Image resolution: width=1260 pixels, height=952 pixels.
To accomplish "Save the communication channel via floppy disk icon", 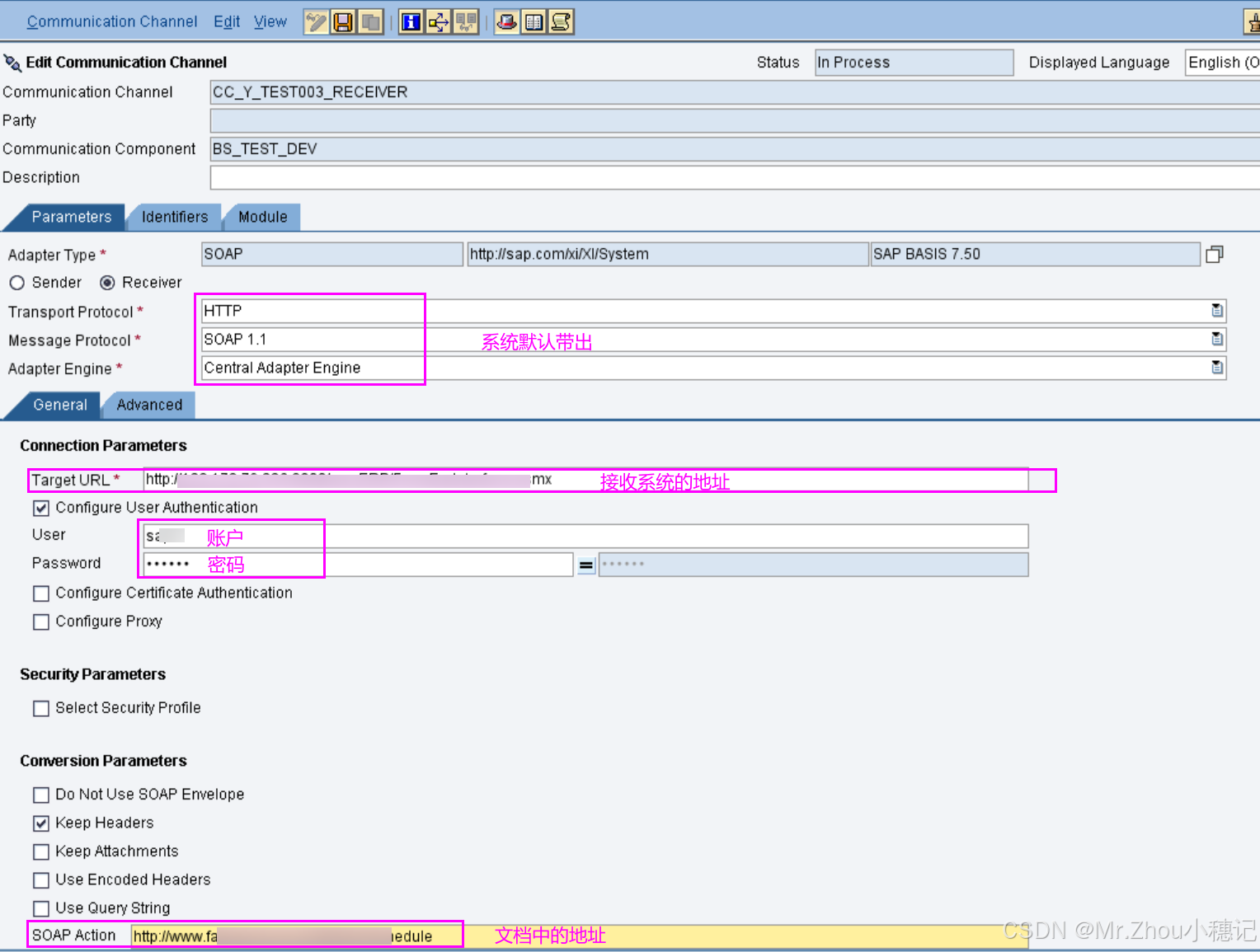I will pyautogui.click(x=342, y=21).
